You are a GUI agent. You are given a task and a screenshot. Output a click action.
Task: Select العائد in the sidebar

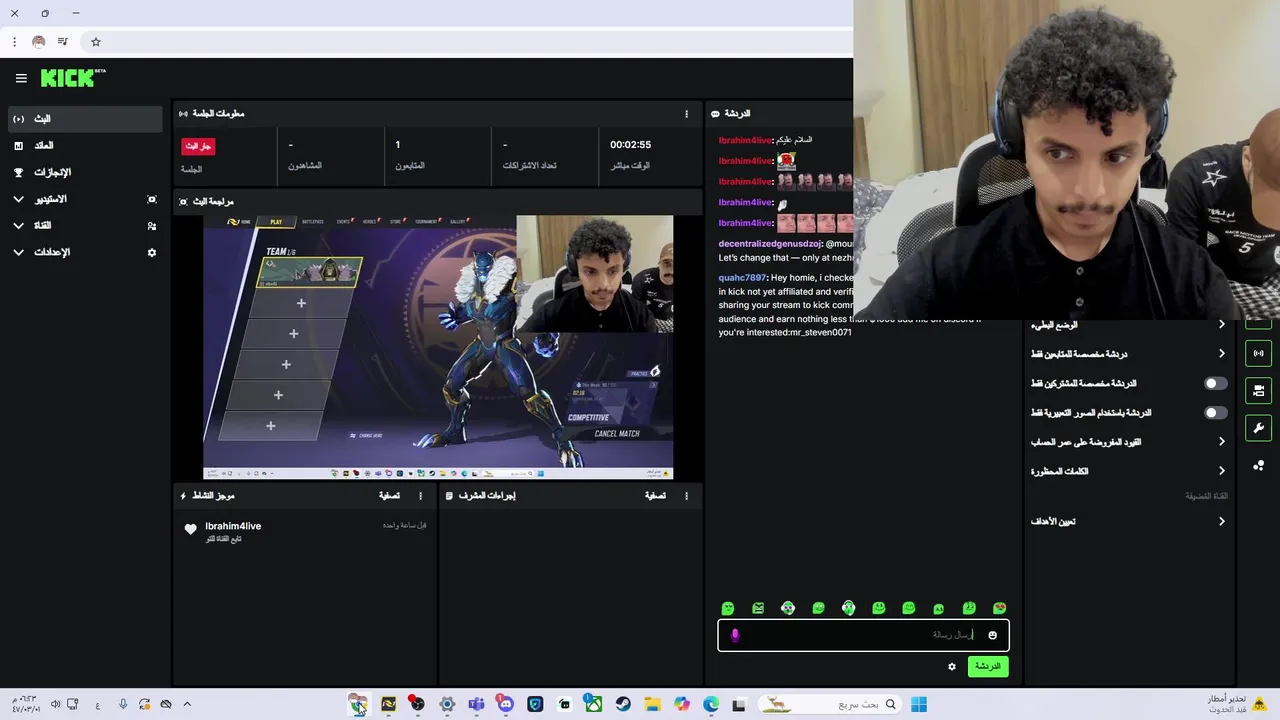[x=84, y=146]
